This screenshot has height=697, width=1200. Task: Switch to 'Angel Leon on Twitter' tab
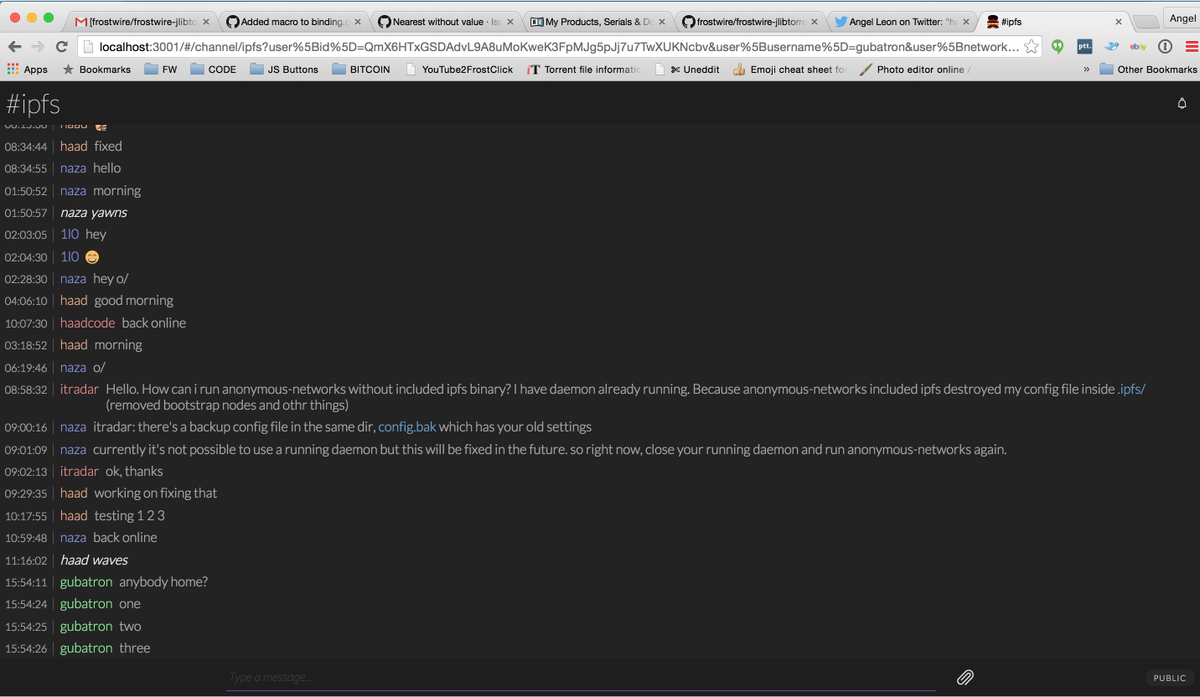[x=900, y=21]
